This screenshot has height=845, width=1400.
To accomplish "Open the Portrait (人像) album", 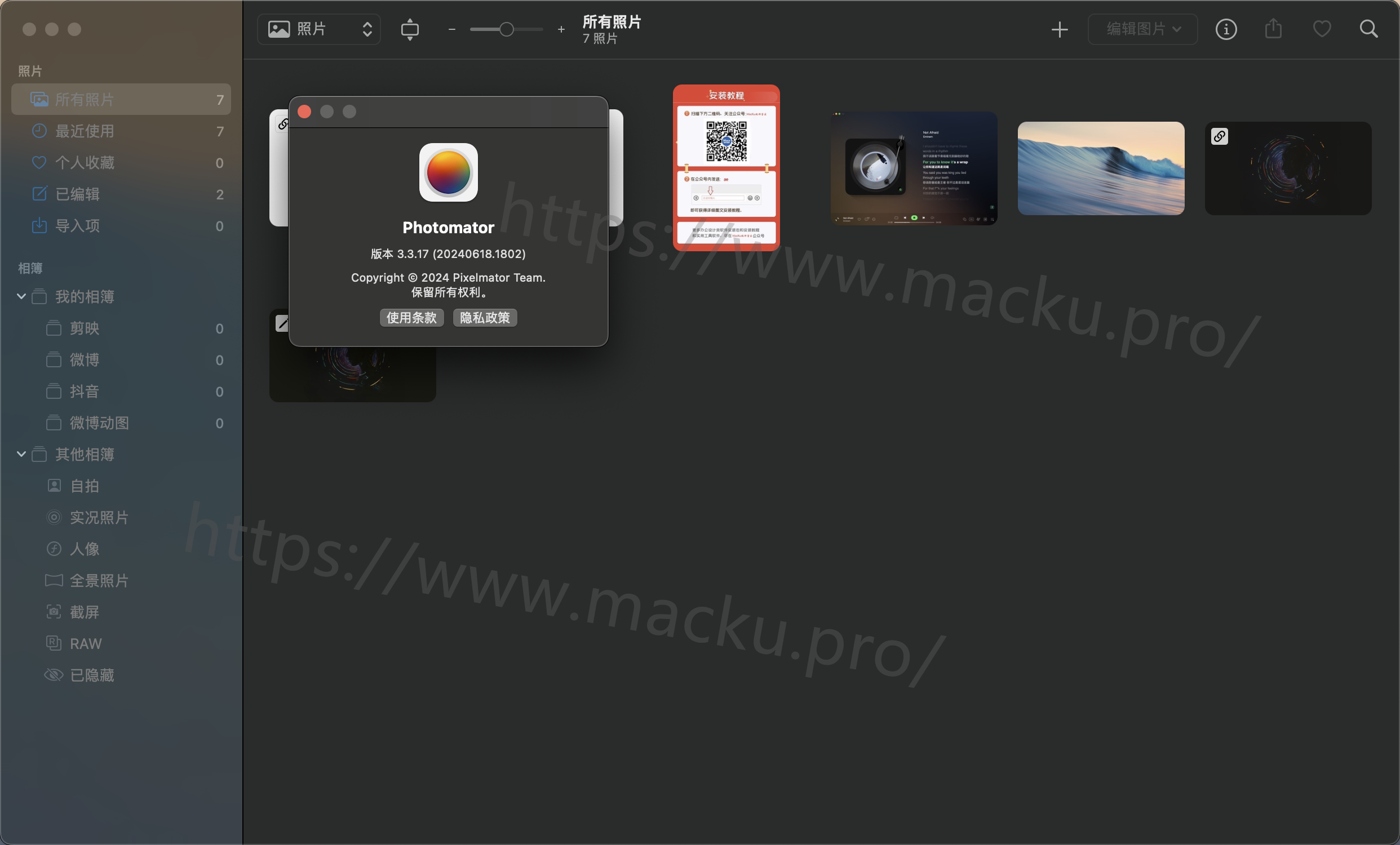I will pos(121,549).
